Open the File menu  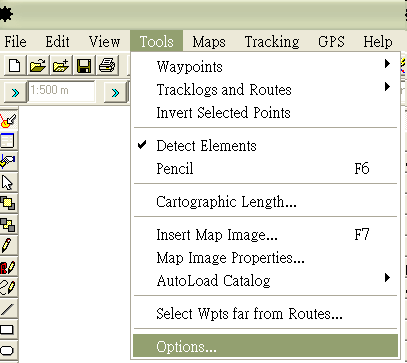15,42
